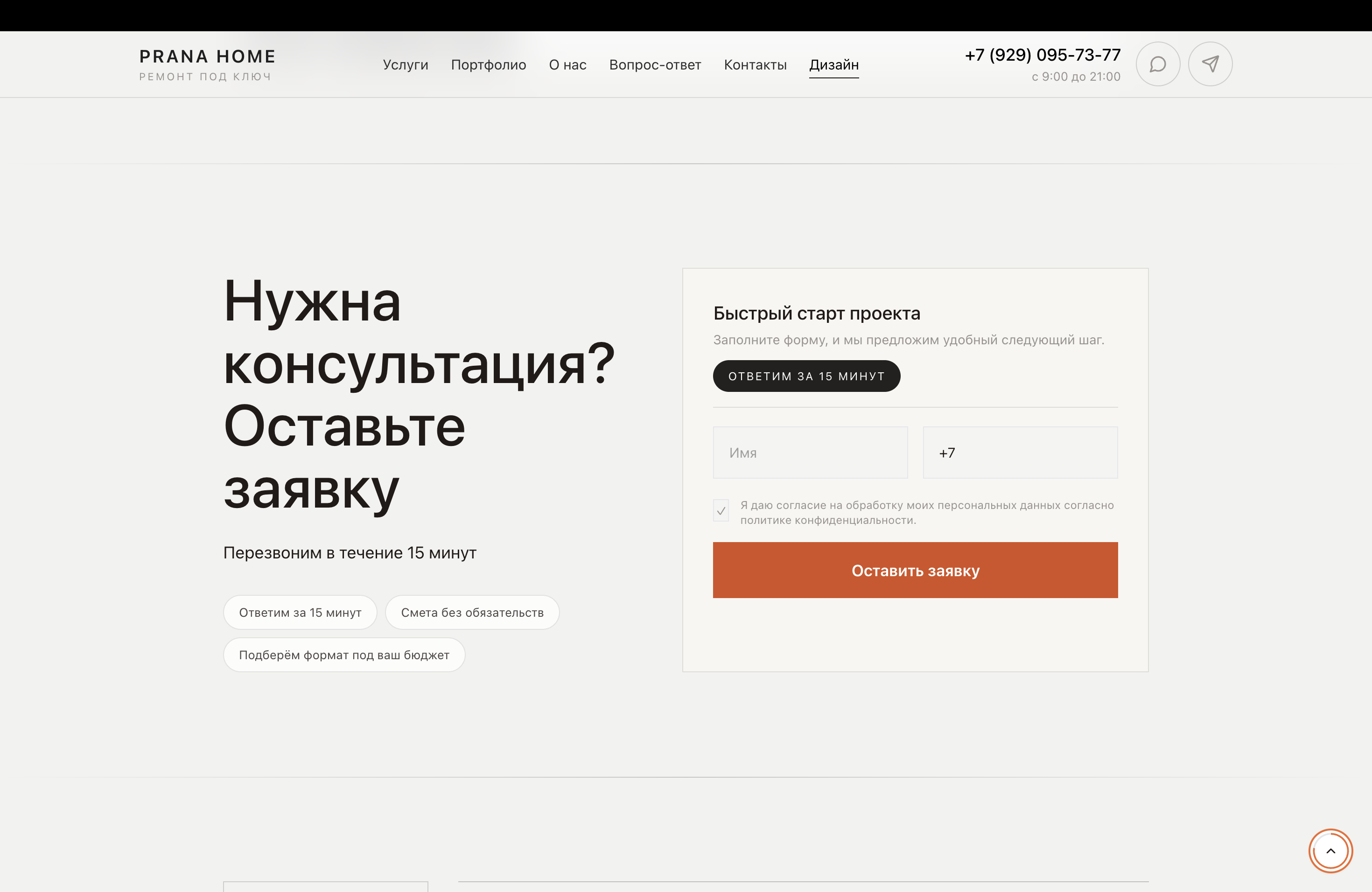Viewport: 1372px width, 892px height.
Task: Select the Дизайн navigation tab
Action: click(833, 64)
